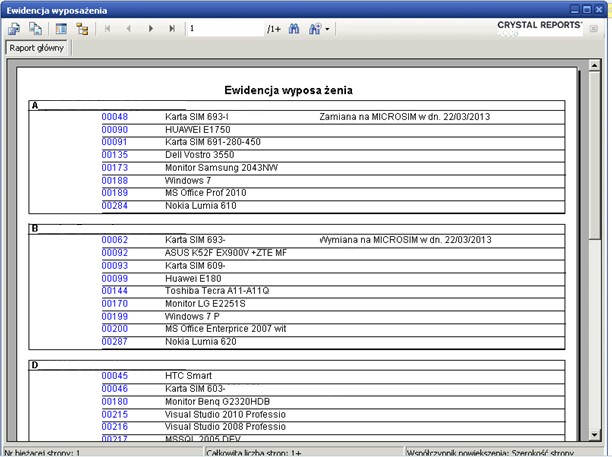
Task: Open item link 00284 for Nokia Lumia 610
Action: coord(114,206)
